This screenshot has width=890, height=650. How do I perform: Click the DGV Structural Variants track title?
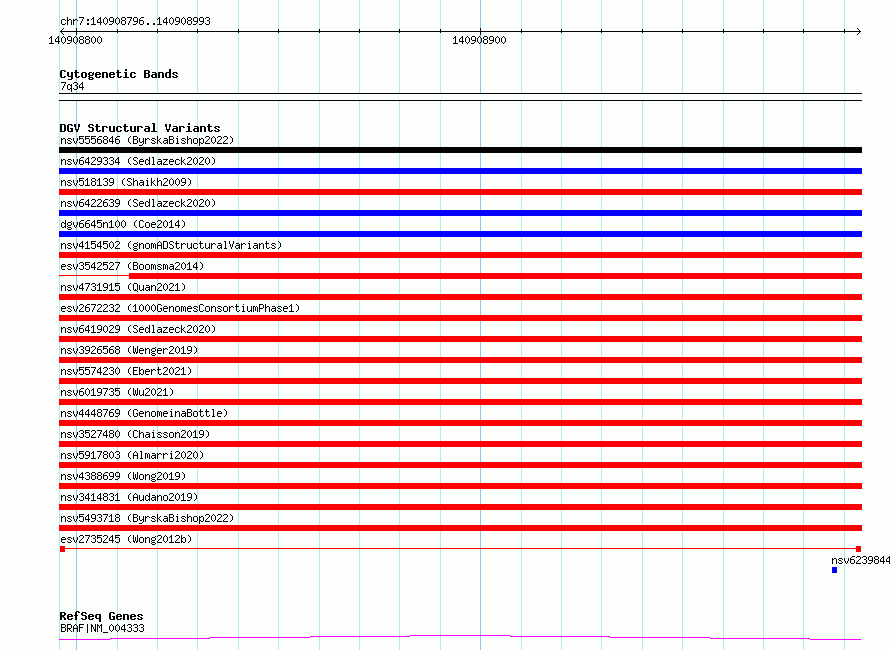pos(140,128)
